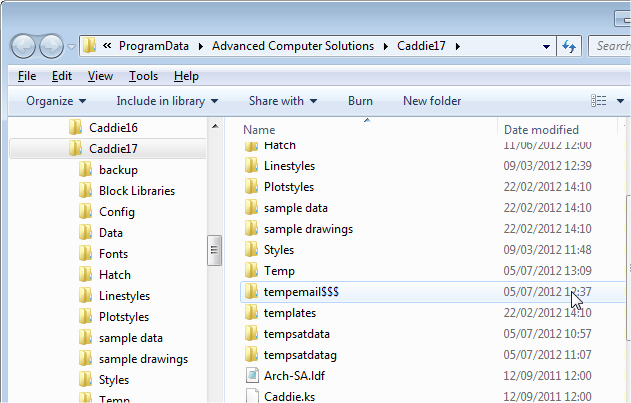
Task: Select Linestyles folder icon in file list
Action: click(x=252, y=165)
